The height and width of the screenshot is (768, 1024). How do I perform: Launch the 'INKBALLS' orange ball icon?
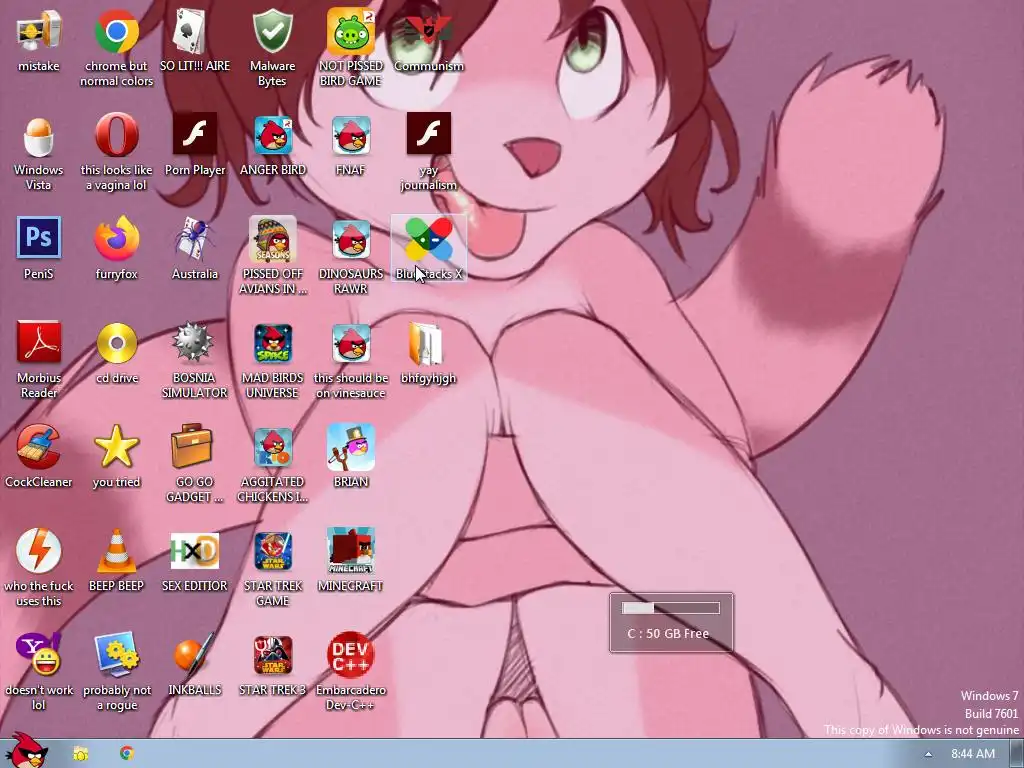[193, 655]
